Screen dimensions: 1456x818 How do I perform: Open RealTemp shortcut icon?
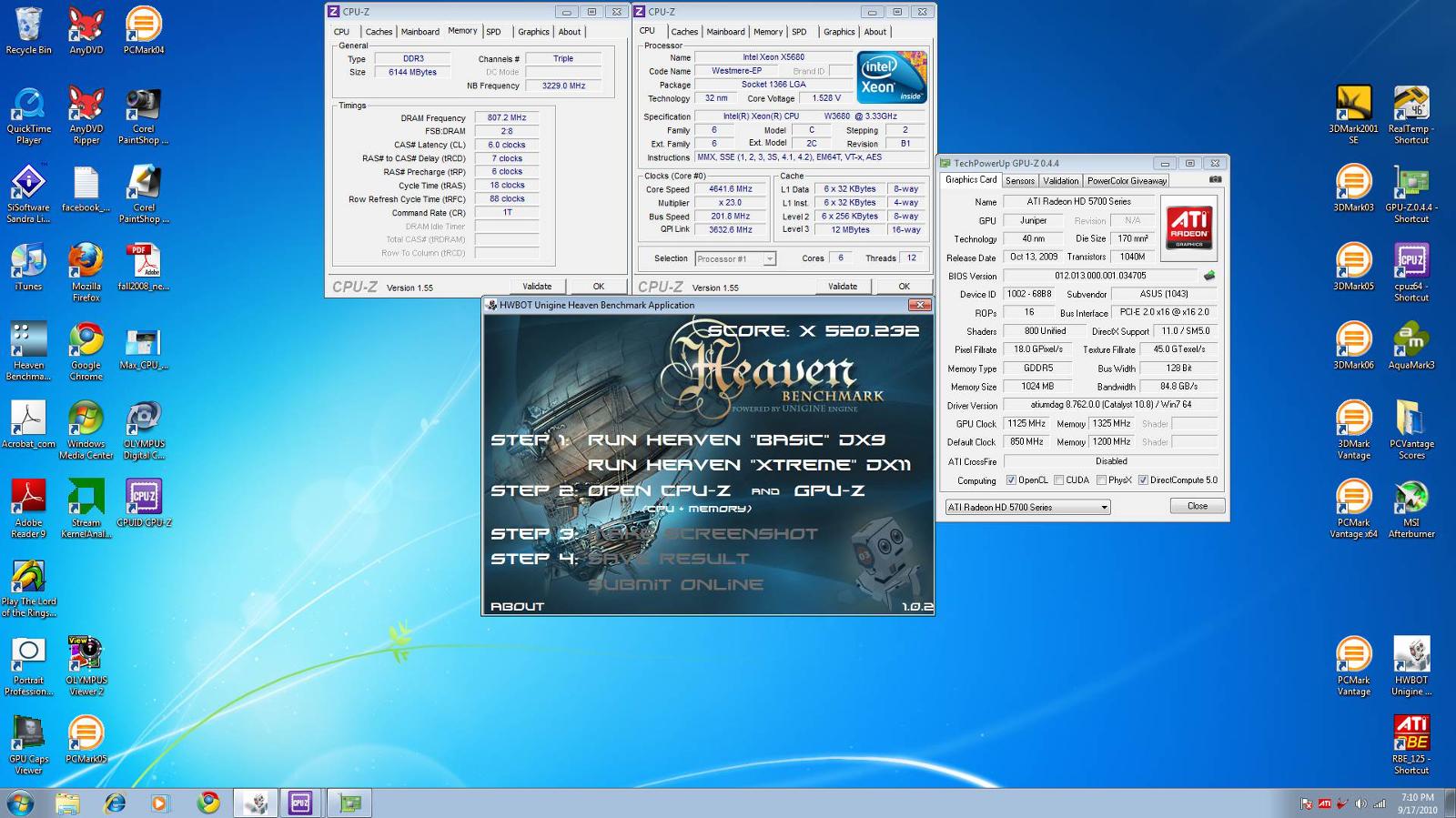click(x=1410, y=115)
